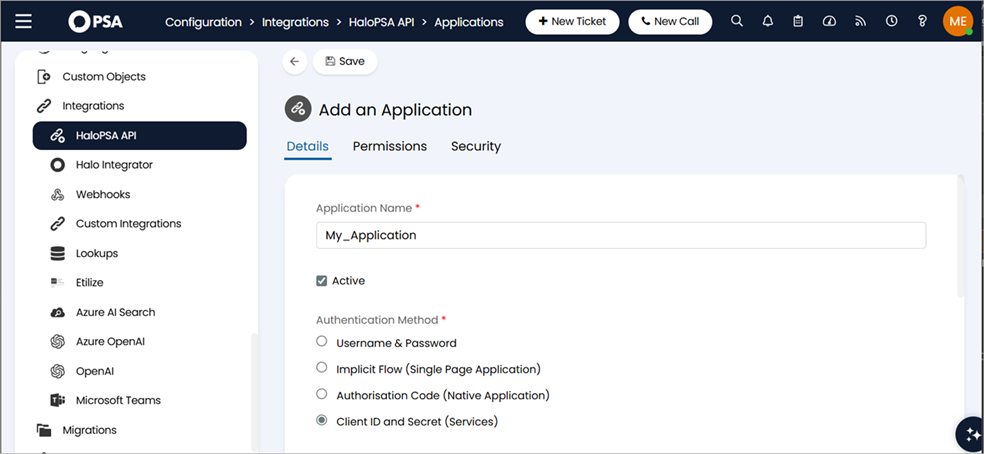The height and width of the screenshot is (454, 984).
Task: Click the New Ticket button
Action: point(572,21)
